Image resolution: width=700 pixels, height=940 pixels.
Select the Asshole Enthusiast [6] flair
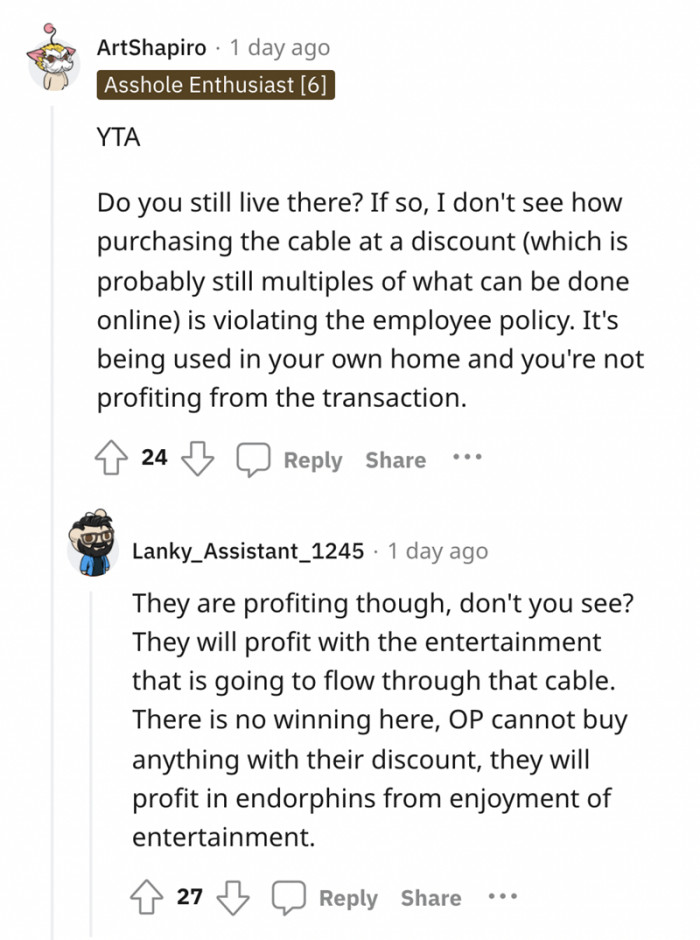point(216,86)
